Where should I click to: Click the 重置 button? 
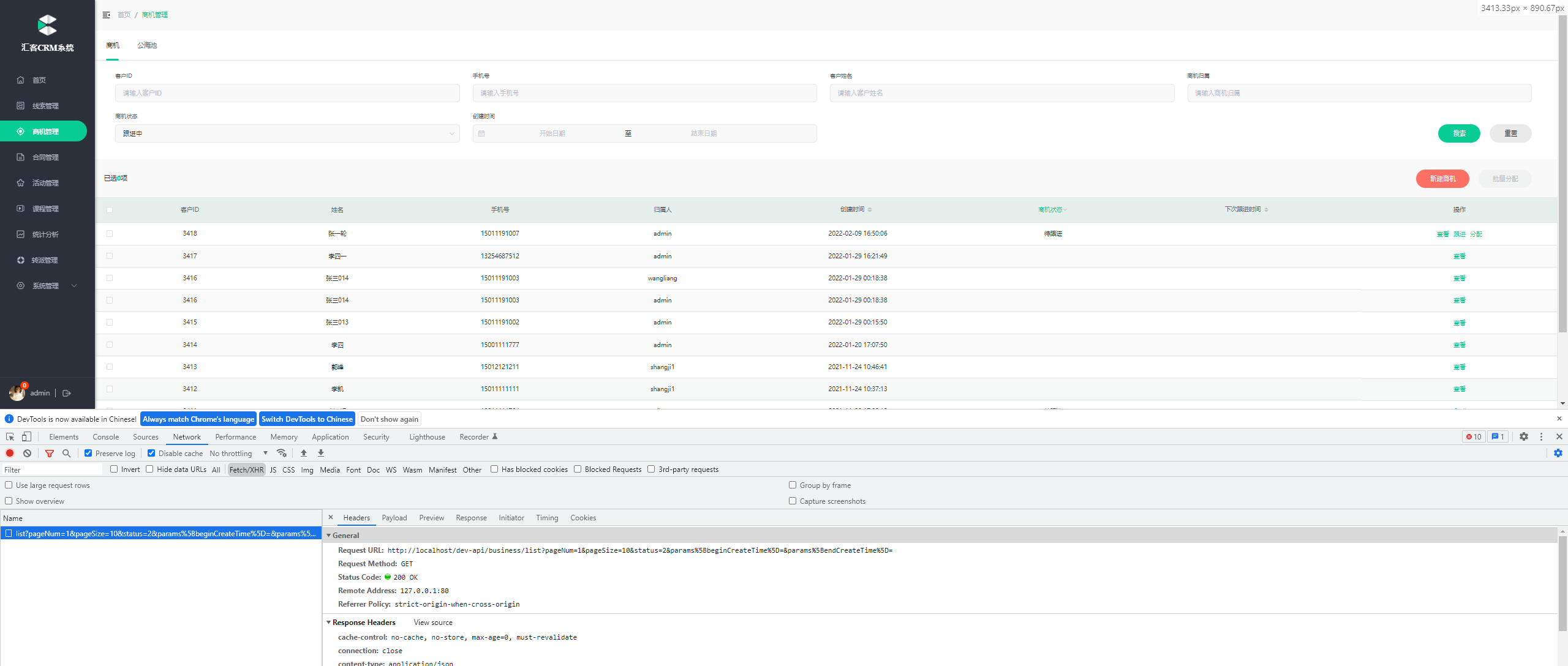[x=1510, y=133]
